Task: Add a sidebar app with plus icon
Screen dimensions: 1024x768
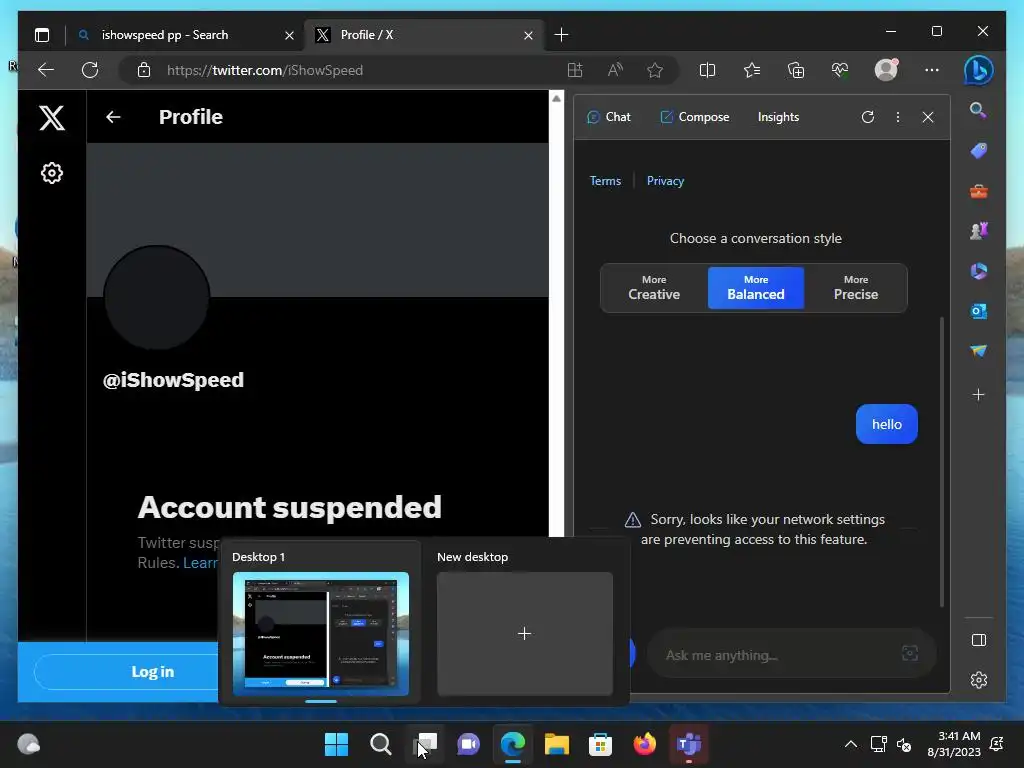Action: tap(978, 394)
